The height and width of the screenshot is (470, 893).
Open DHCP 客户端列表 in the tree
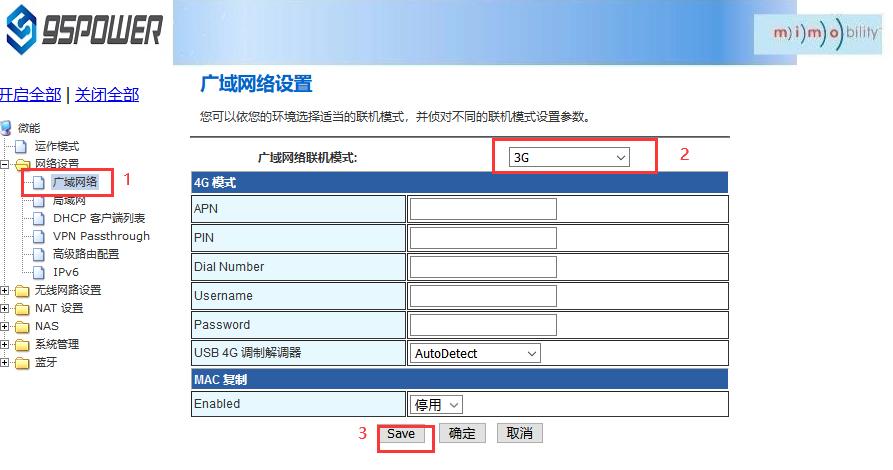98,218
